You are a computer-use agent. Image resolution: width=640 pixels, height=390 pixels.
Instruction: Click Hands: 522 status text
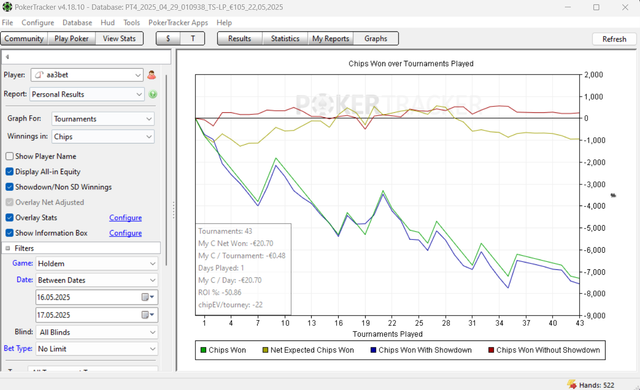point(596,385)
